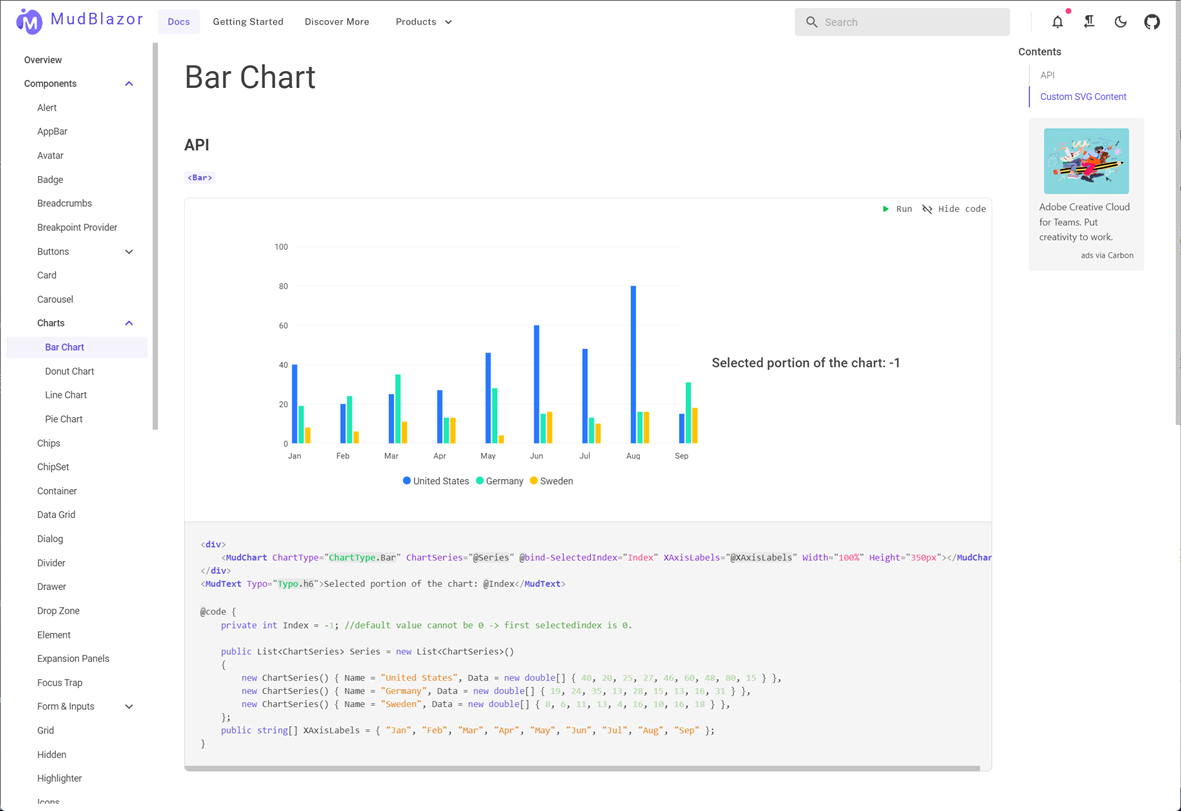This screenshot has width=1181, height=811.
Task: Click the search magnifier icon
Action: click(x=812, y=22)
